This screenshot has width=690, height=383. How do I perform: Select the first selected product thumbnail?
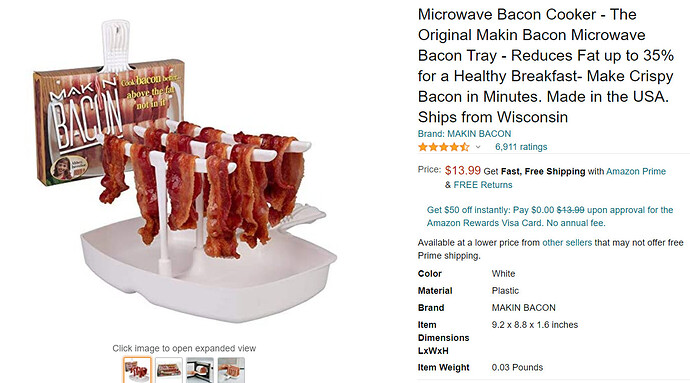tap(137, 370)
